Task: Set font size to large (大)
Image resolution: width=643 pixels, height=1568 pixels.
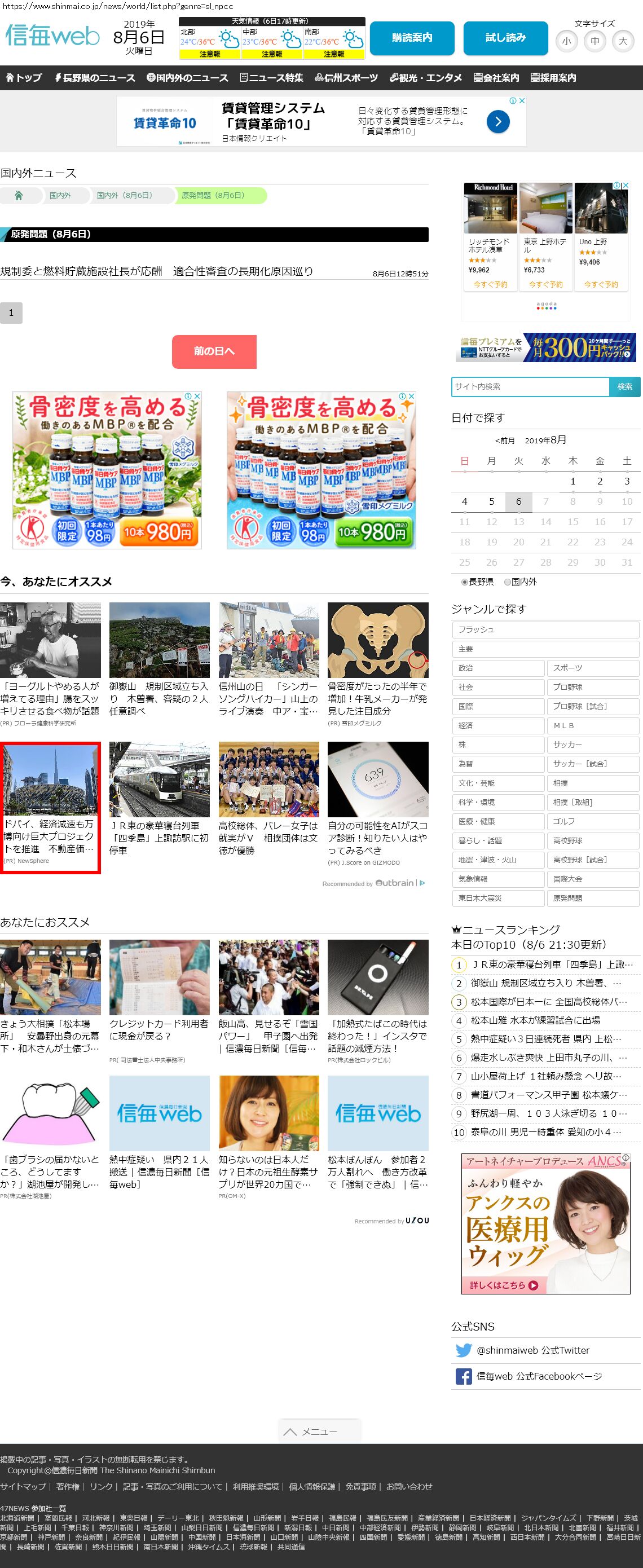Action: (622, 41)
